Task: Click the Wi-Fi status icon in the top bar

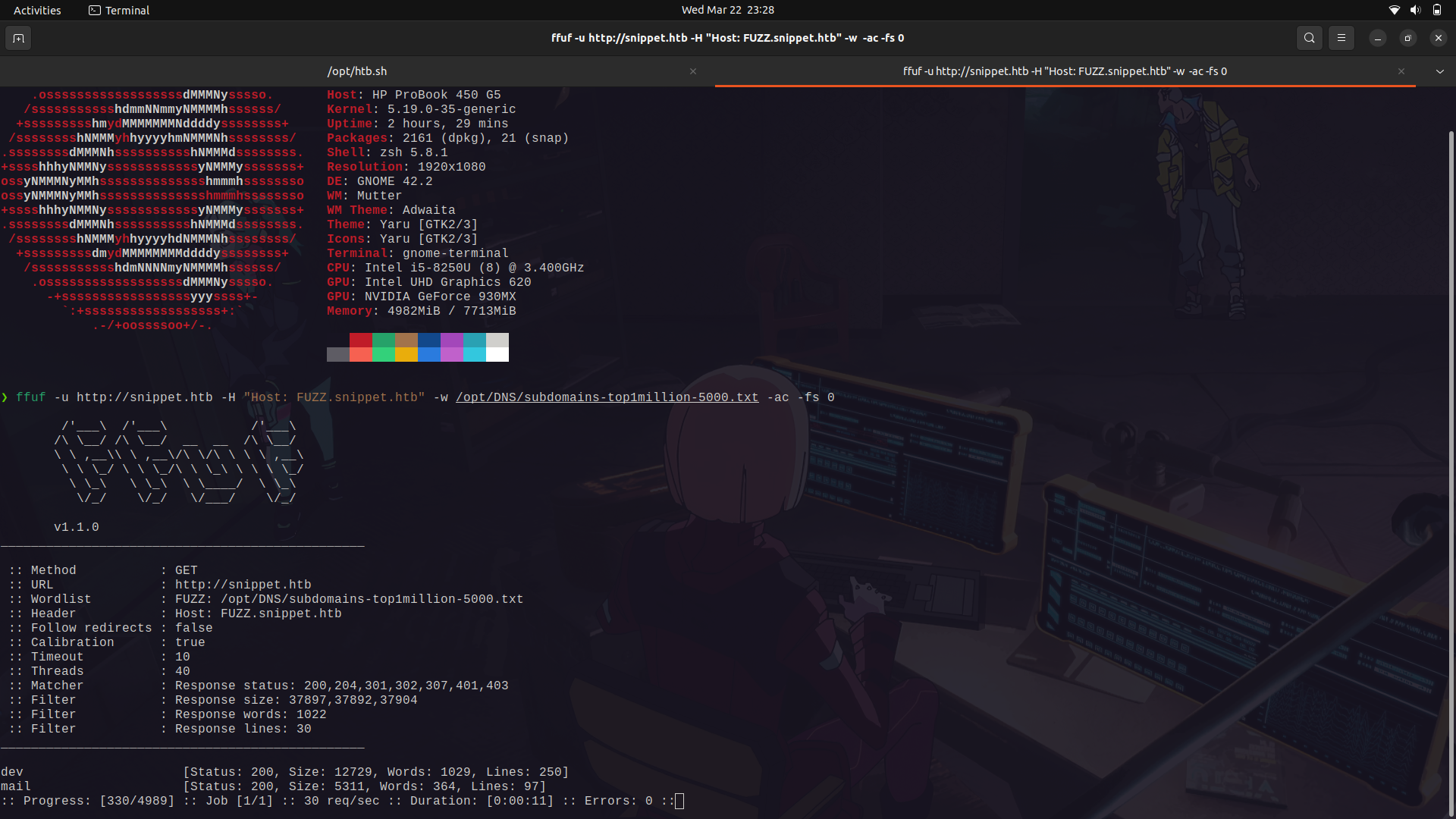Action: [1394, 10]
